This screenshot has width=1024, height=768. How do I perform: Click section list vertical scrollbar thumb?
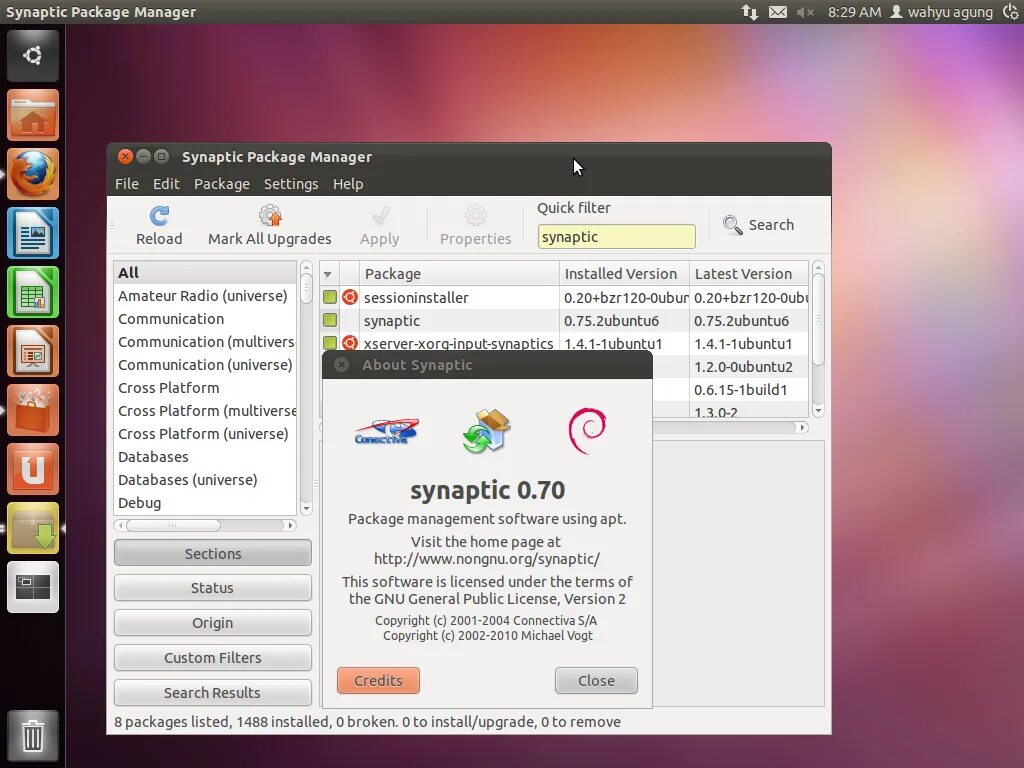306,289
